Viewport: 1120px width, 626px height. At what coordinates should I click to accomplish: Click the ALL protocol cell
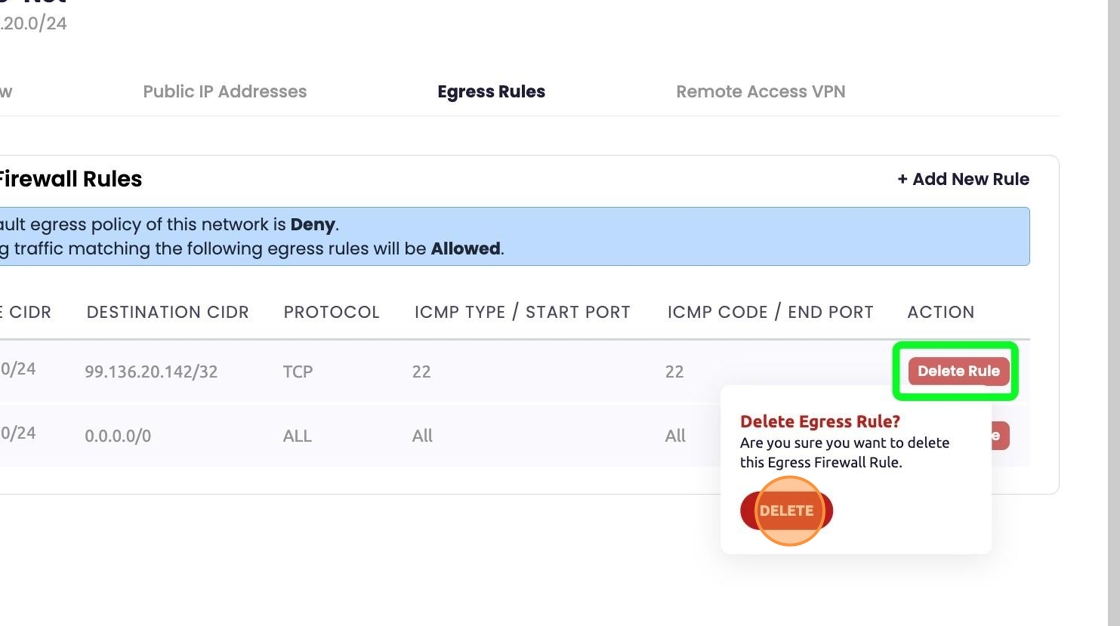(x=297, y=436)
